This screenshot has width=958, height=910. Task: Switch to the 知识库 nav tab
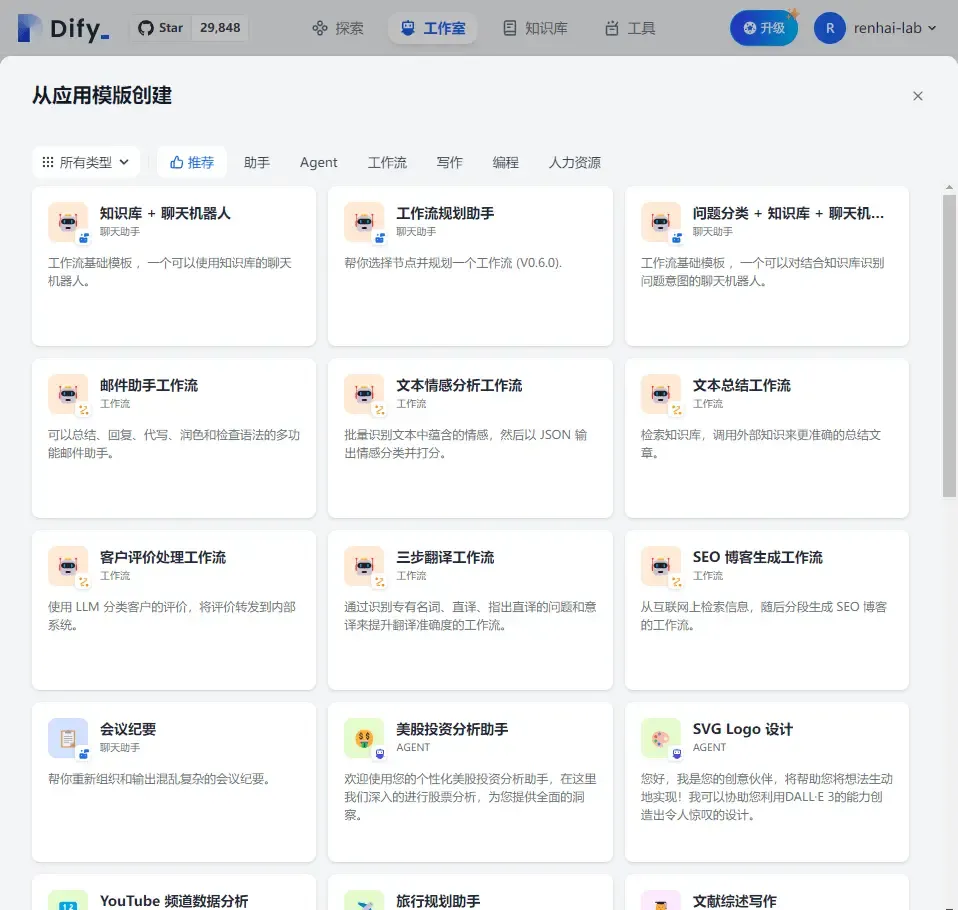point(535,28)
